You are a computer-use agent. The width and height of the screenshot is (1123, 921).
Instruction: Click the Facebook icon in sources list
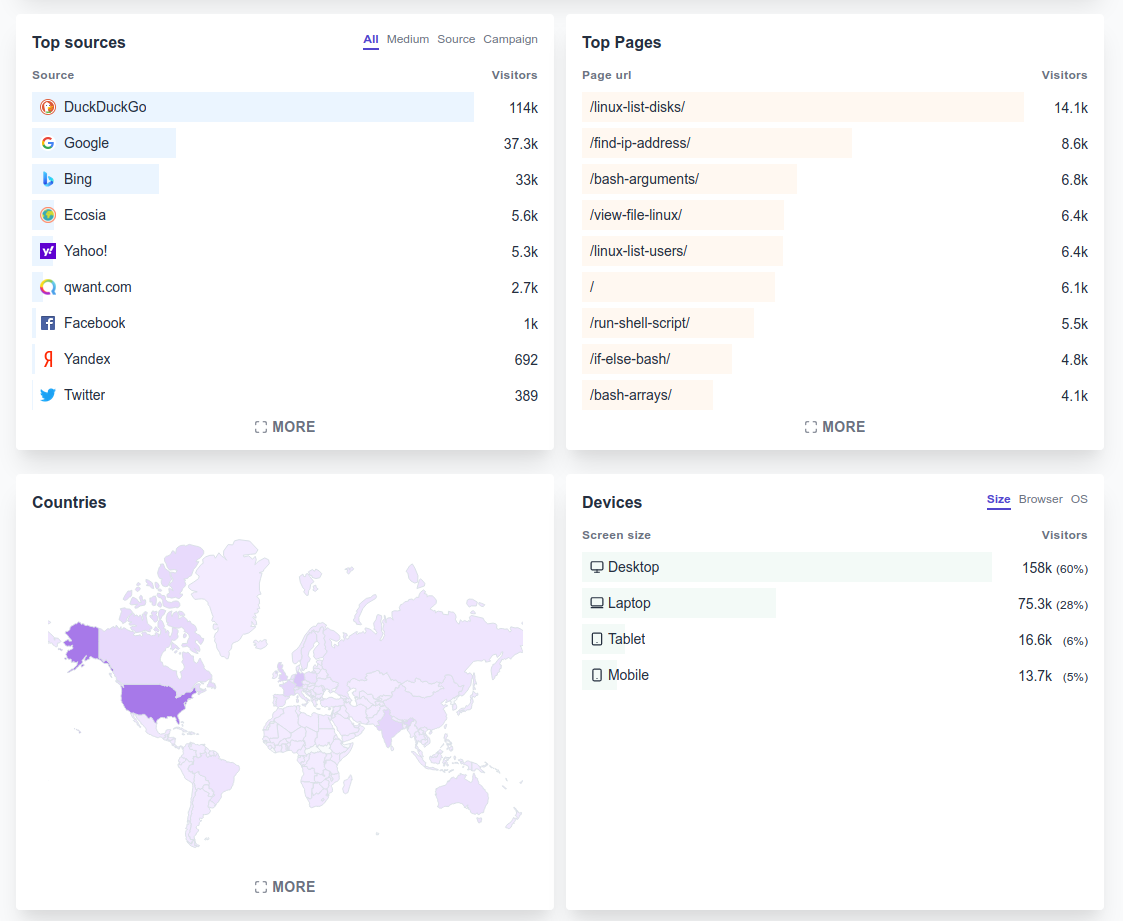pyautogui.click(x=48, y=322)
